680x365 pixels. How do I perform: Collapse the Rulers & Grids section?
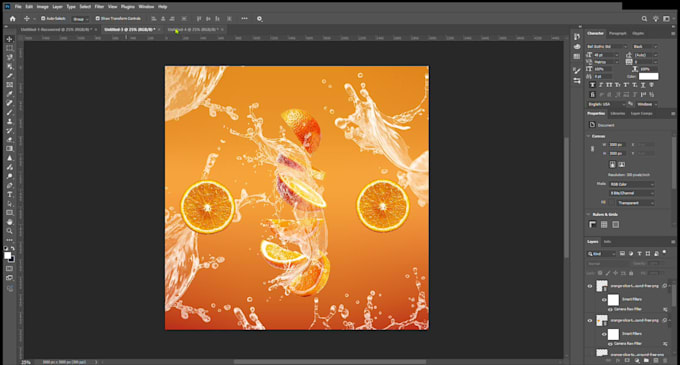click(x=588, y=215)
